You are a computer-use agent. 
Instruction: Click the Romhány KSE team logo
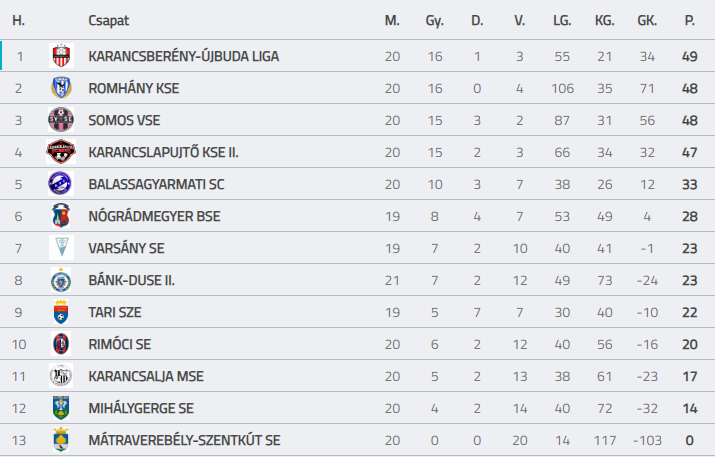(x=61, y=88)
